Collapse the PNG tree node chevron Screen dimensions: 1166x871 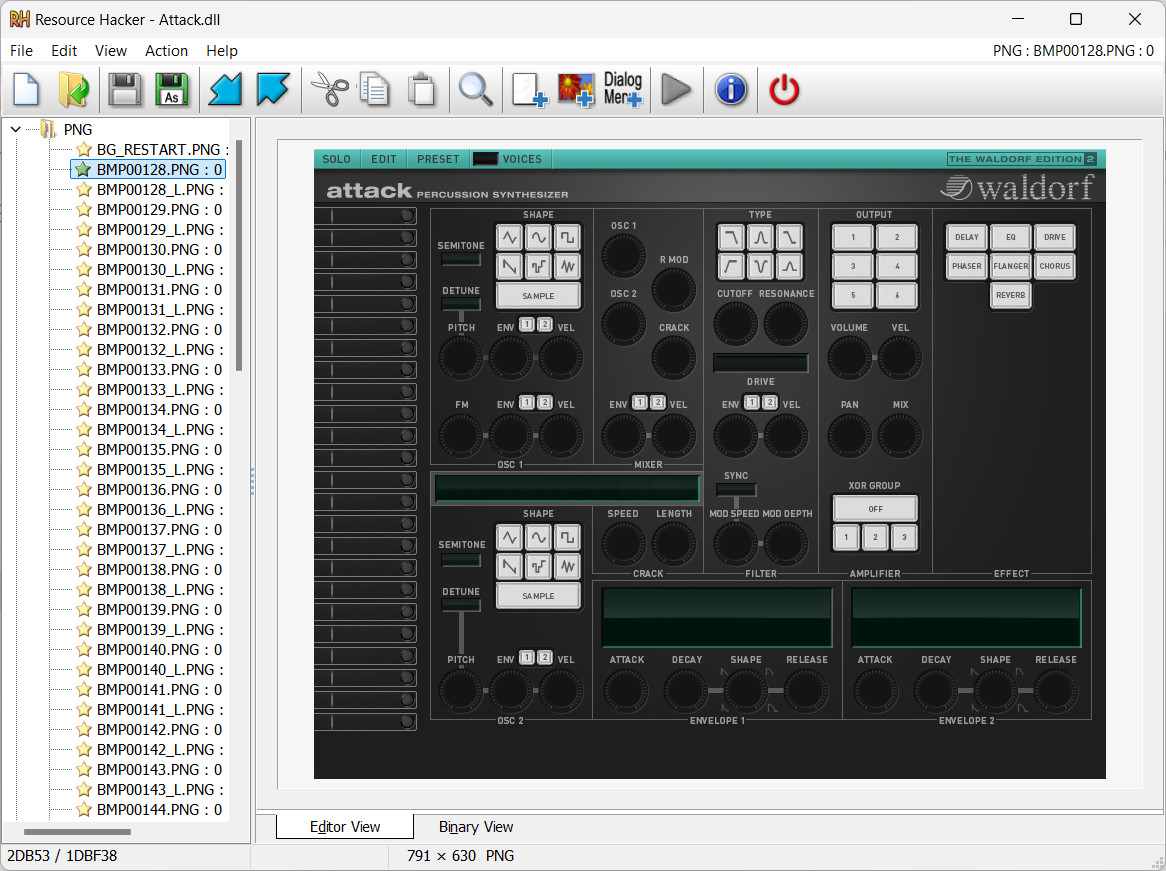(x=16, y=129)
